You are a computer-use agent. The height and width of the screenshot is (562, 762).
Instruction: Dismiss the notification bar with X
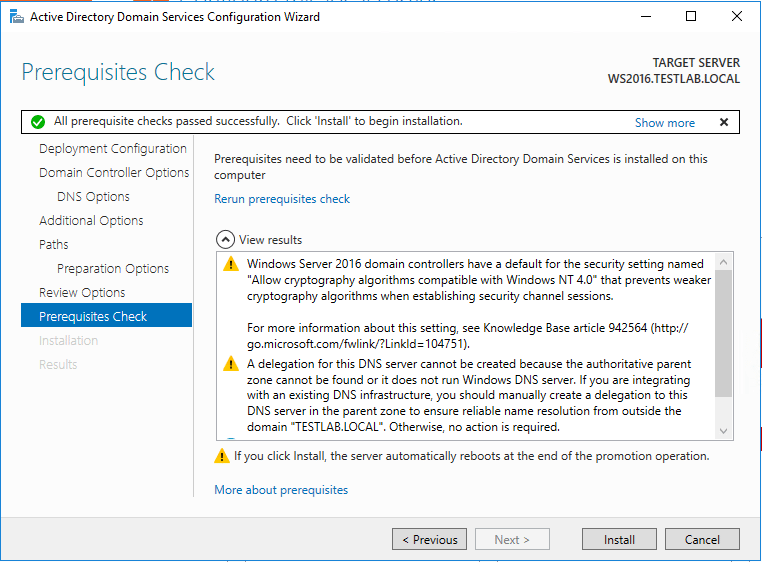(724, 122)
